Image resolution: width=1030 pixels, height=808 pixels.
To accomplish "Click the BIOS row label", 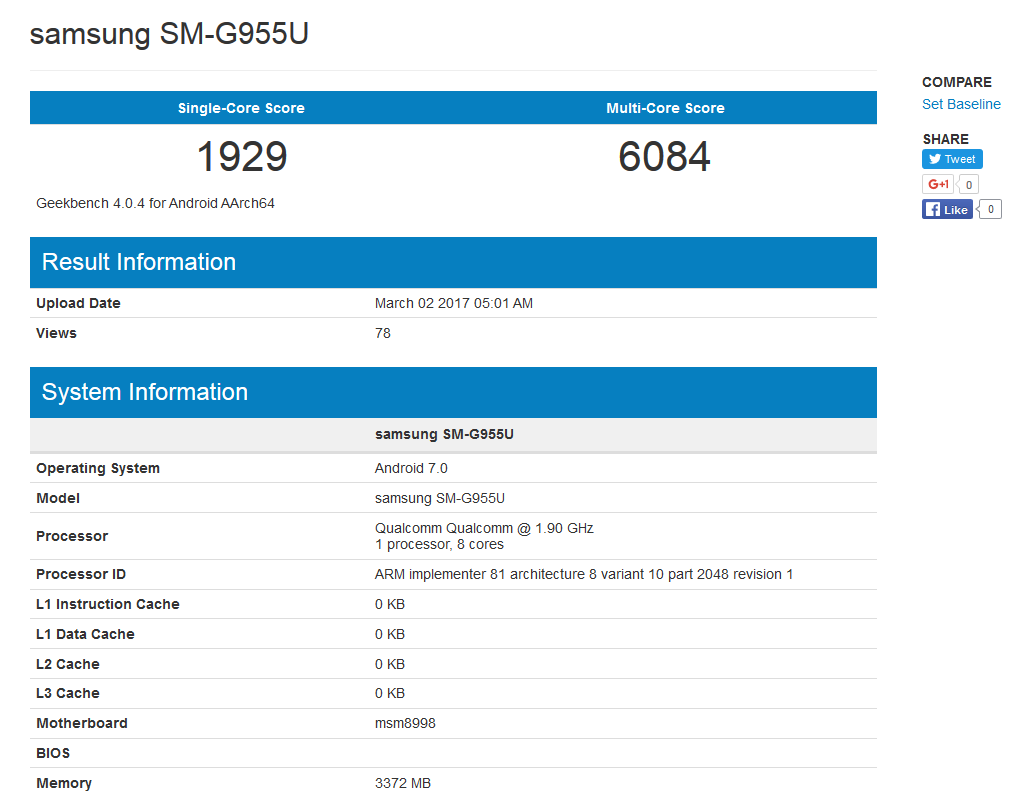I will (53, 753).
